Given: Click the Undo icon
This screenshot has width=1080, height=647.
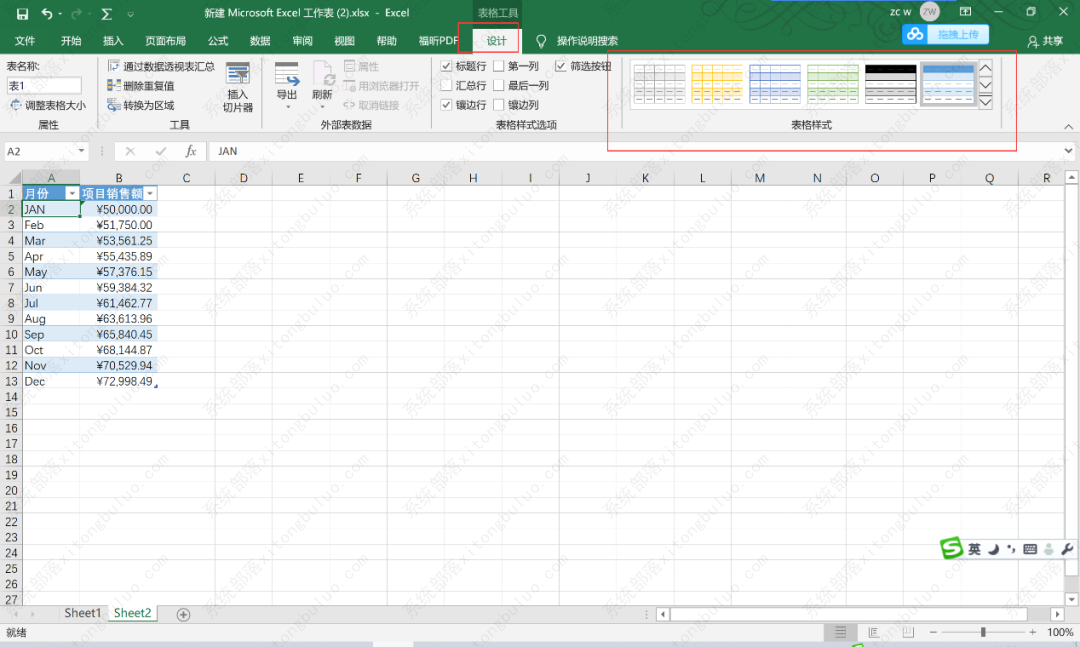Looking at the screenshot, I should (49, 12).
